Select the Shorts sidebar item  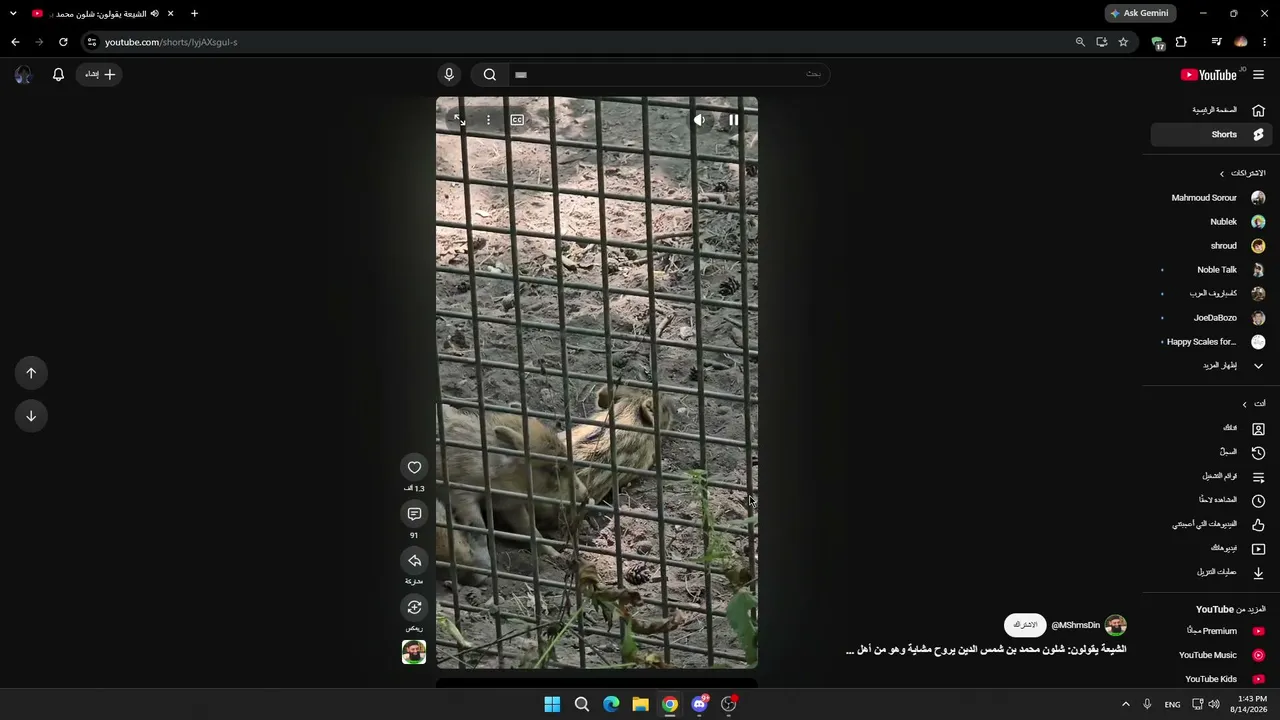1212,134
